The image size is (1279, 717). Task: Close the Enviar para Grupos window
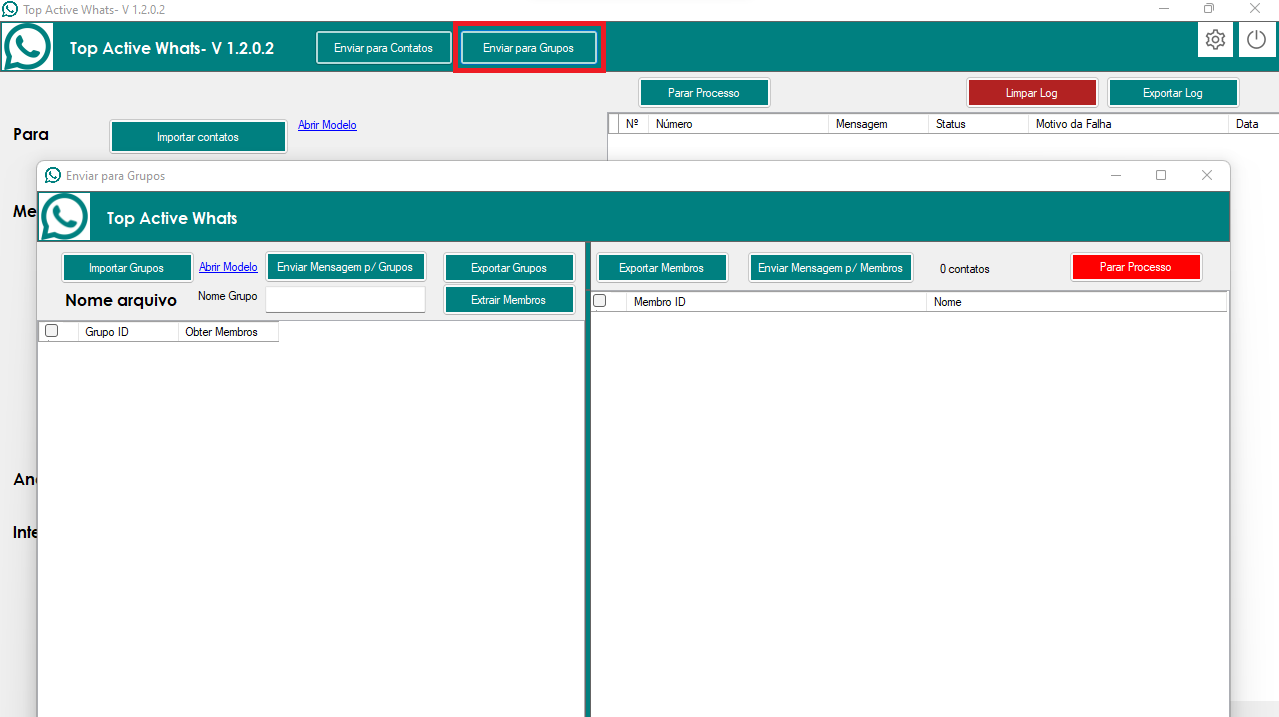pyautogui.click(x=1207, y=175)
